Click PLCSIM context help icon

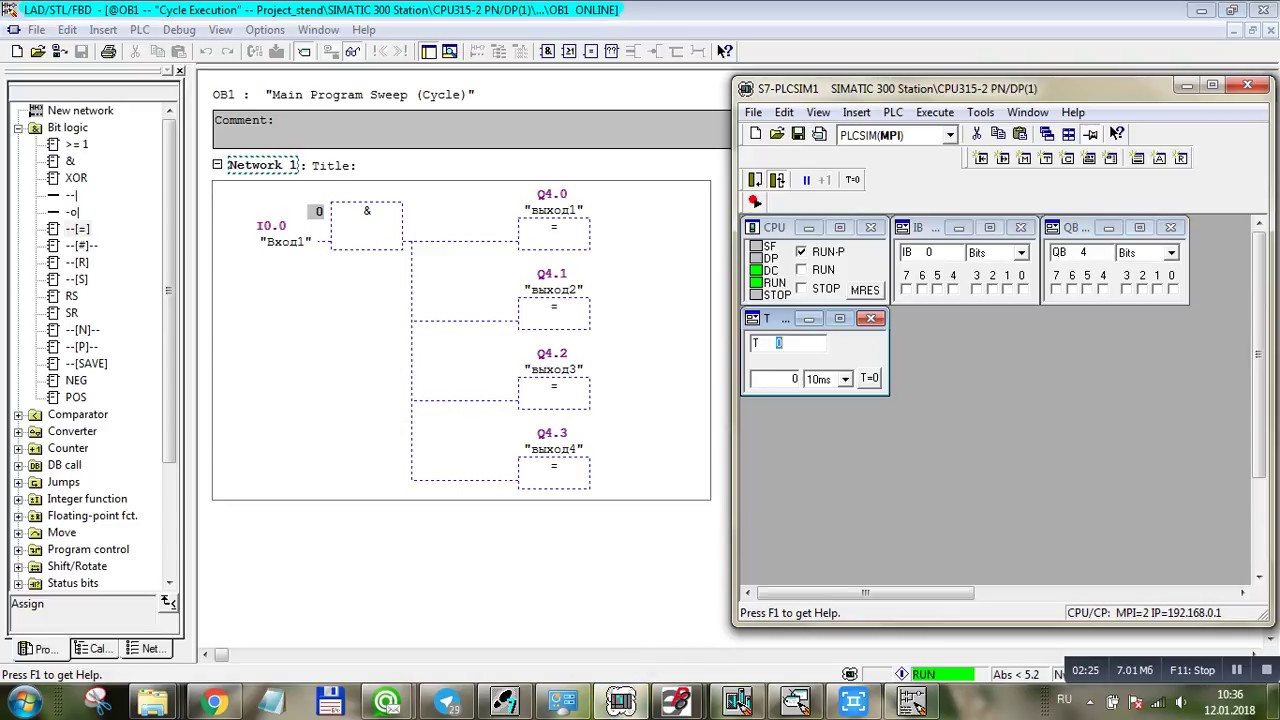pos(1117,134)
